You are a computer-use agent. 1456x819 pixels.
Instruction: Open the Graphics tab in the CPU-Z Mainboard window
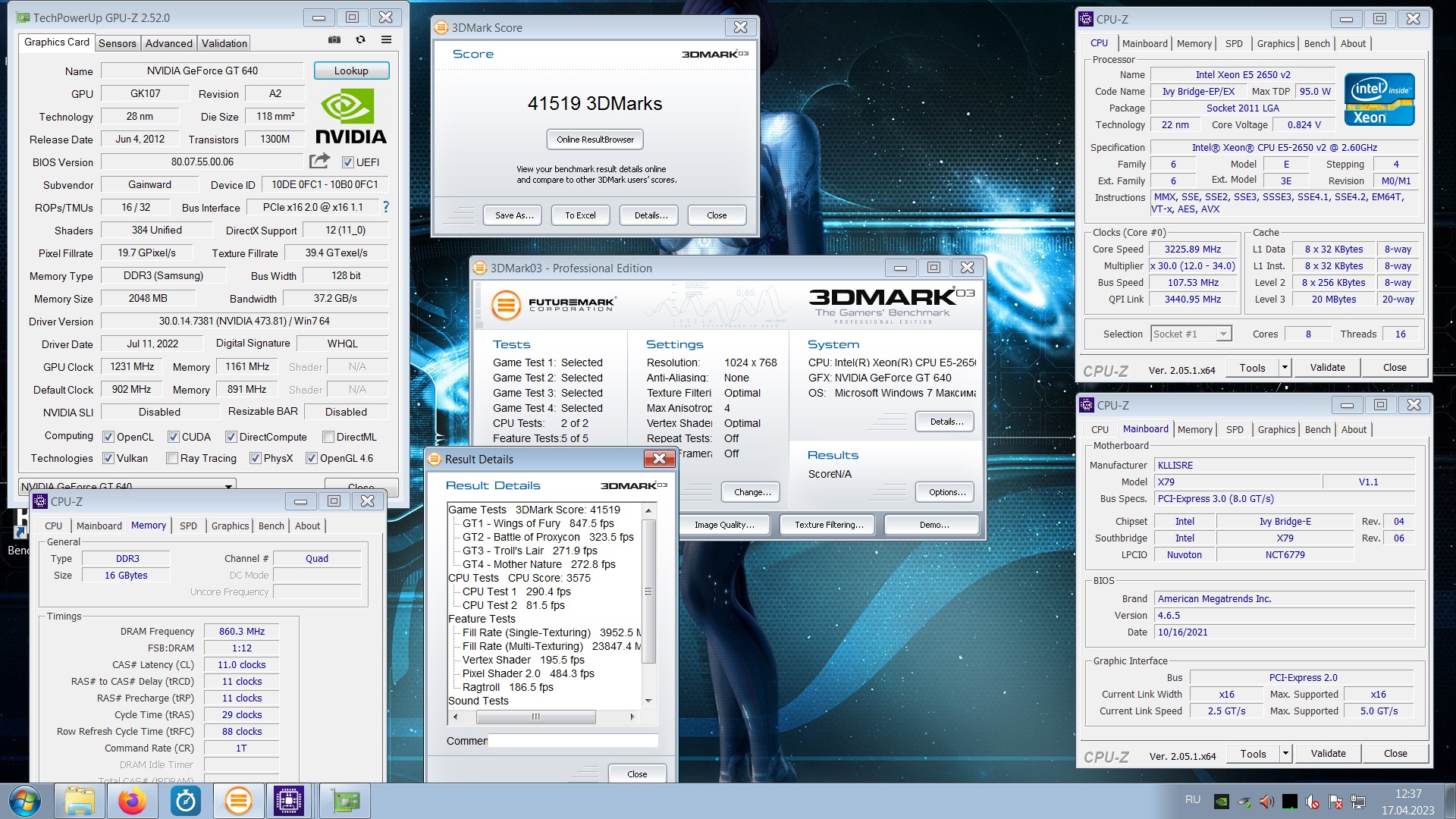(1276, 429)
